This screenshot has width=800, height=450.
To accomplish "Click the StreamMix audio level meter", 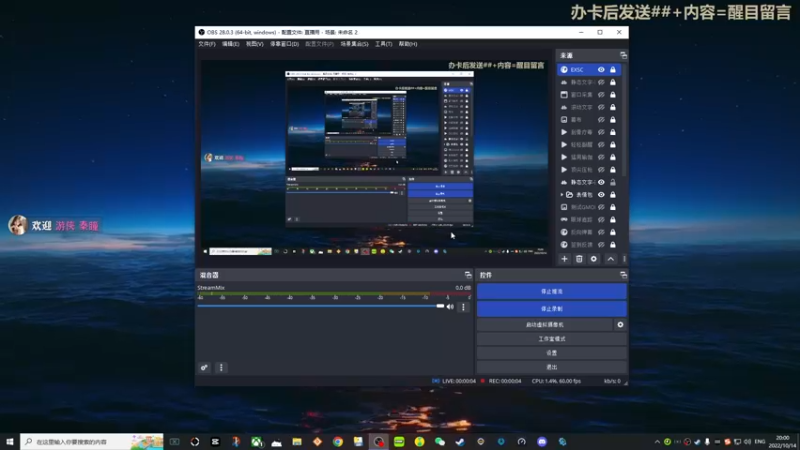I will pyautogui.click(x=334, y=293).
